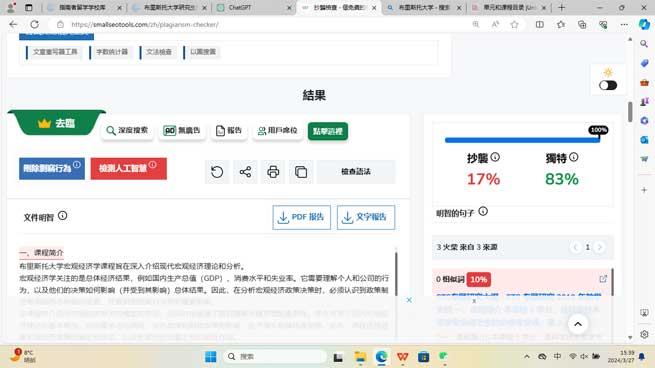Click Windows Start button on taskbar
Viewport: 655px width, 368px height.
pos(211,357)
